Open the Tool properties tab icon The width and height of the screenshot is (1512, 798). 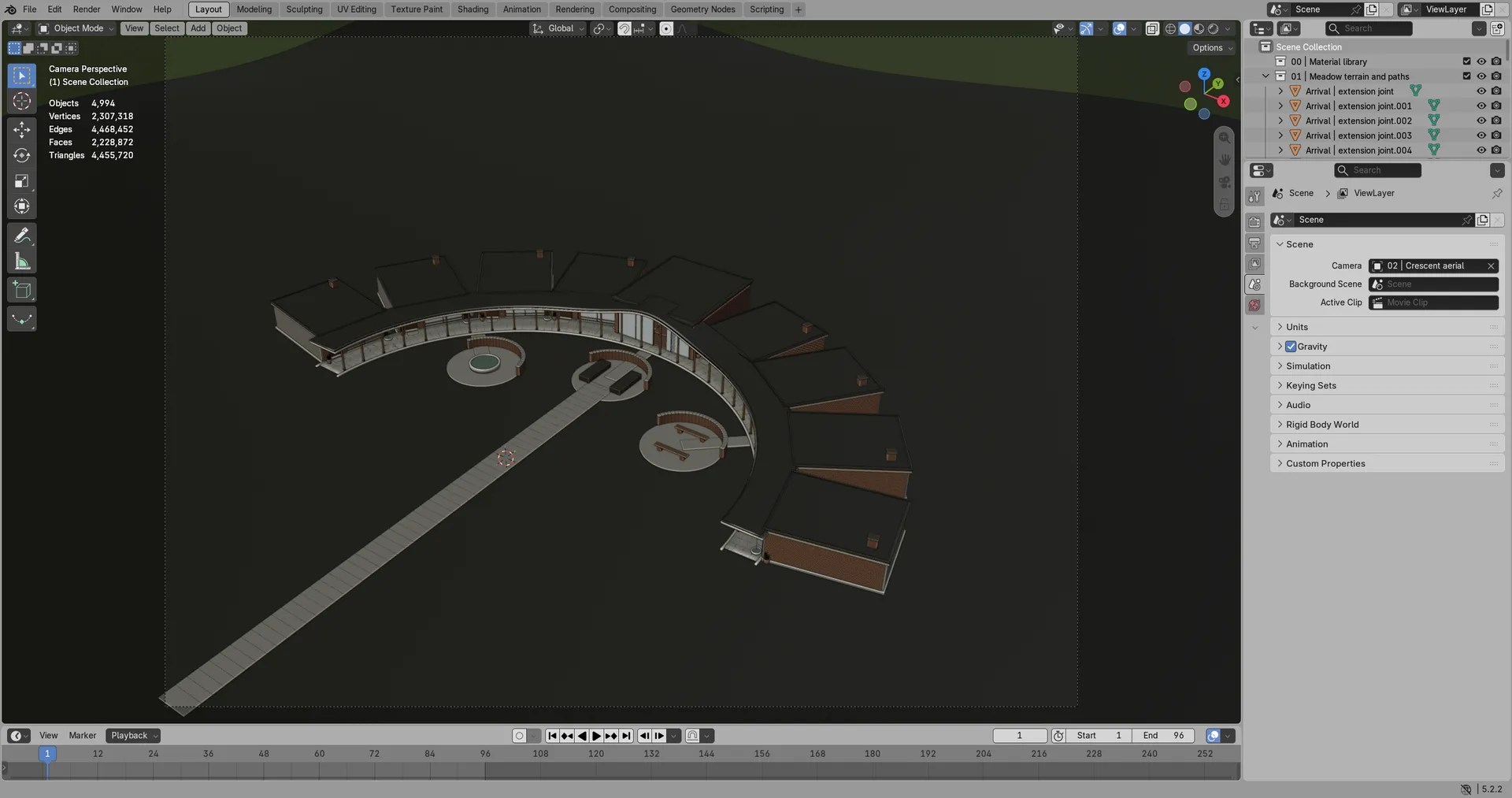click(1255, 196)
